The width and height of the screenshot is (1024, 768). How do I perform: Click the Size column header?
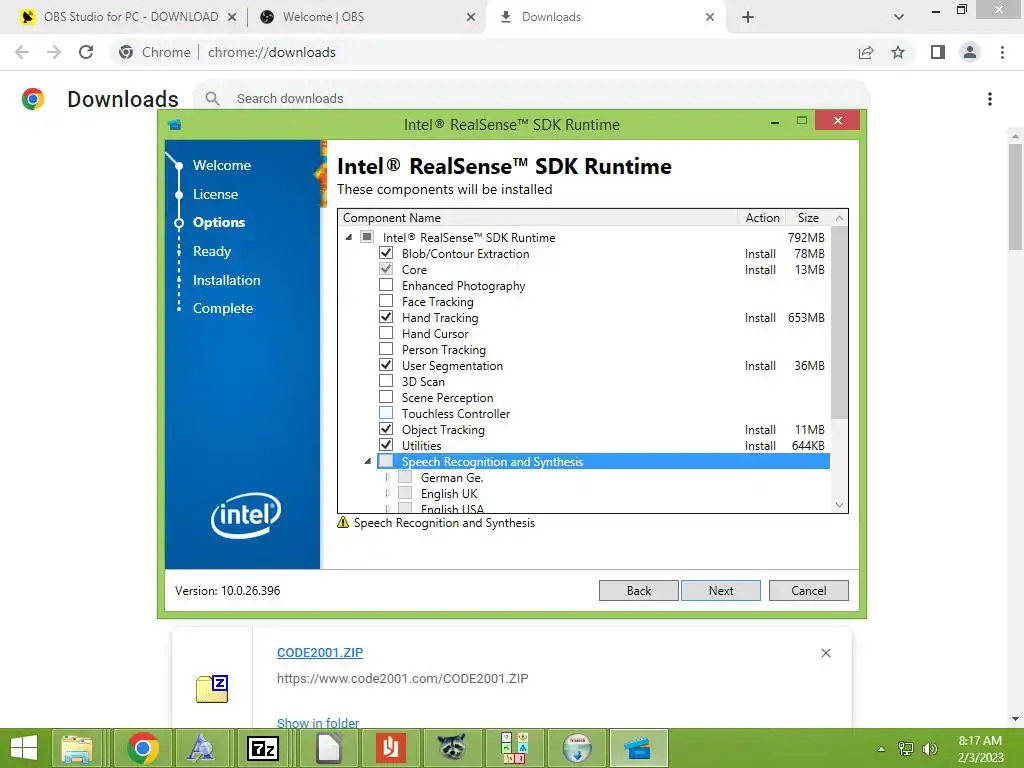(x=808, y=217)
